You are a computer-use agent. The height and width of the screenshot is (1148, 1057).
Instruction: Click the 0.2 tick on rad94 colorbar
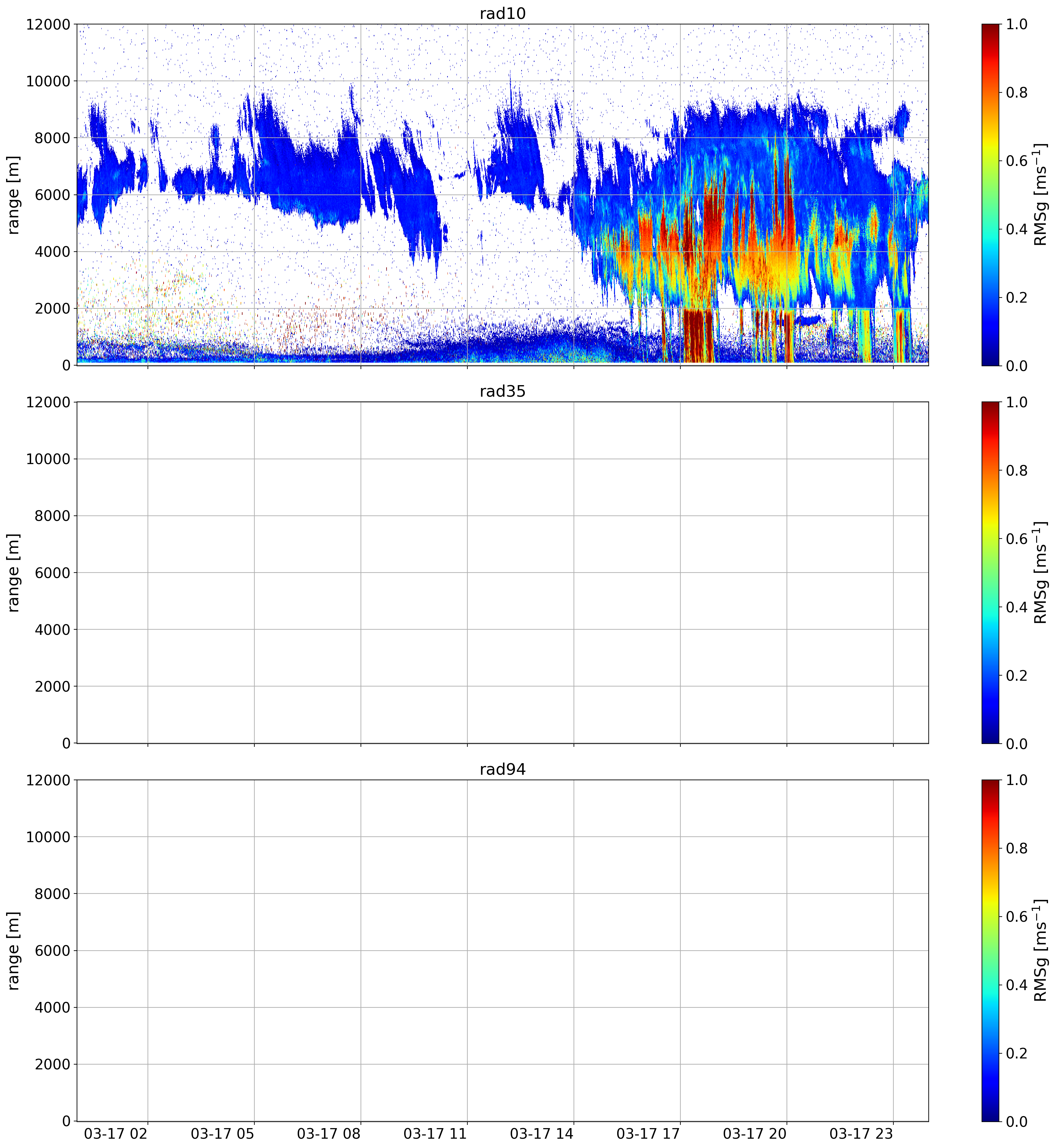tap(1016, 1054)
